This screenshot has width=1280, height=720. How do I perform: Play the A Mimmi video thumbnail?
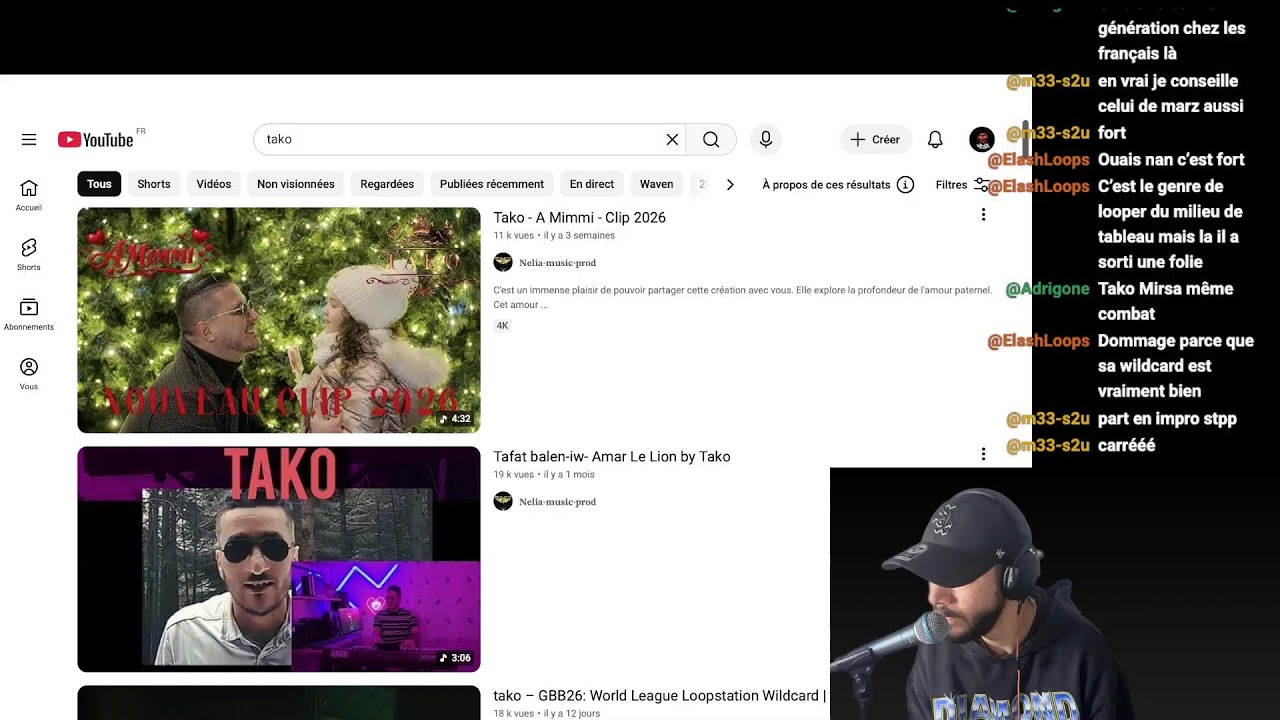tap(279, 320)
